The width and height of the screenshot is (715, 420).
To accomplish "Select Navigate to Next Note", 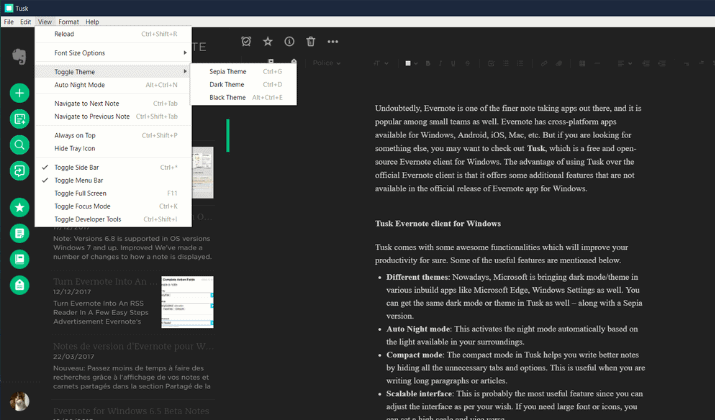I will 113,104.
